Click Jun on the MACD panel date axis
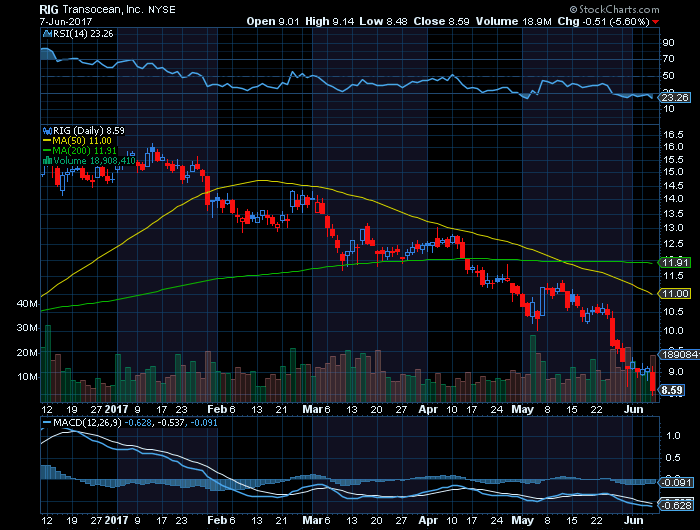The height and width of the screenshot is (530, 700). click(633, 521)
